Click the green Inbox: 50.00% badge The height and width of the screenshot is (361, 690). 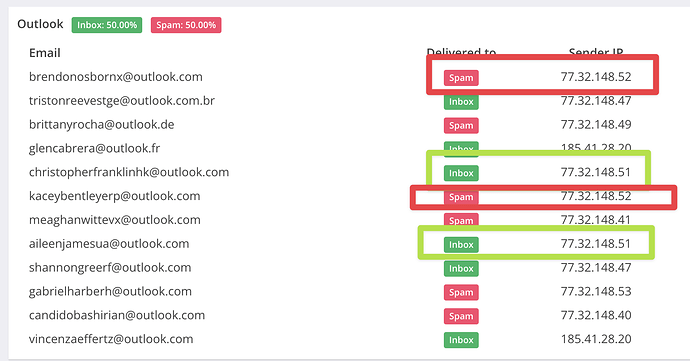pos(107,25)
